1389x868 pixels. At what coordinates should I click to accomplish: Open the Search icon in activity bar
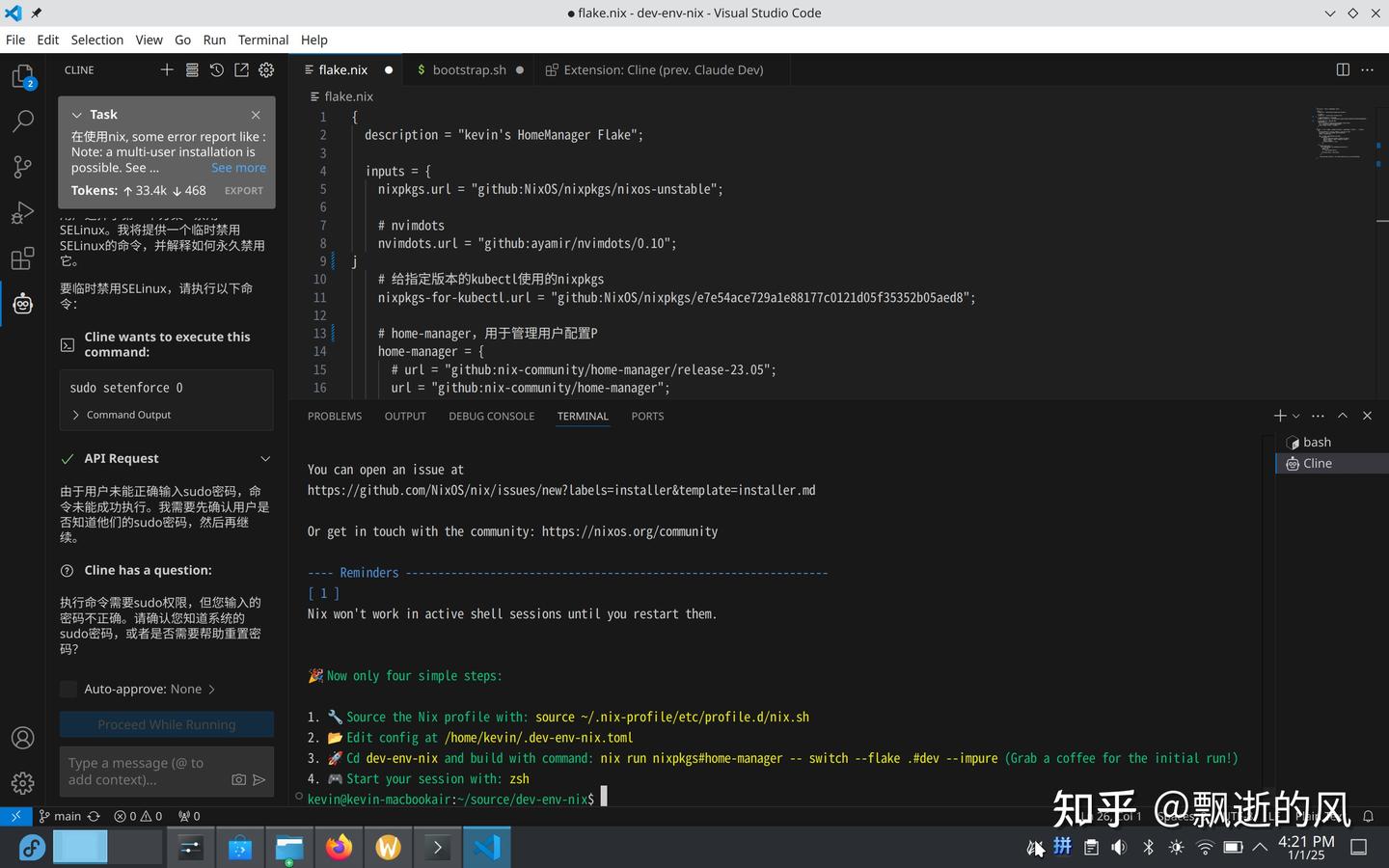coord(22,121)
